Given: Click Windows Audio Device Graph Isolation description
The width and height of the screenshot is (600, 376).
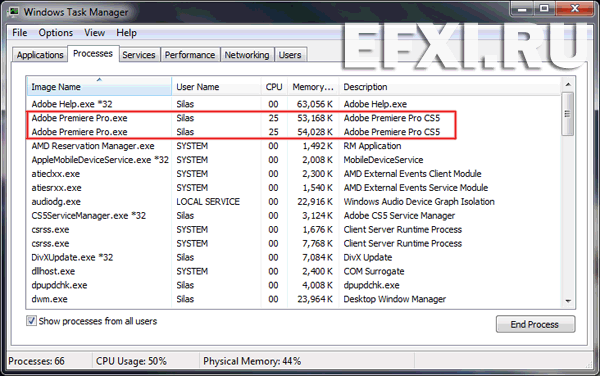Looking at the screenshot, I should click(x=419, y=202).
